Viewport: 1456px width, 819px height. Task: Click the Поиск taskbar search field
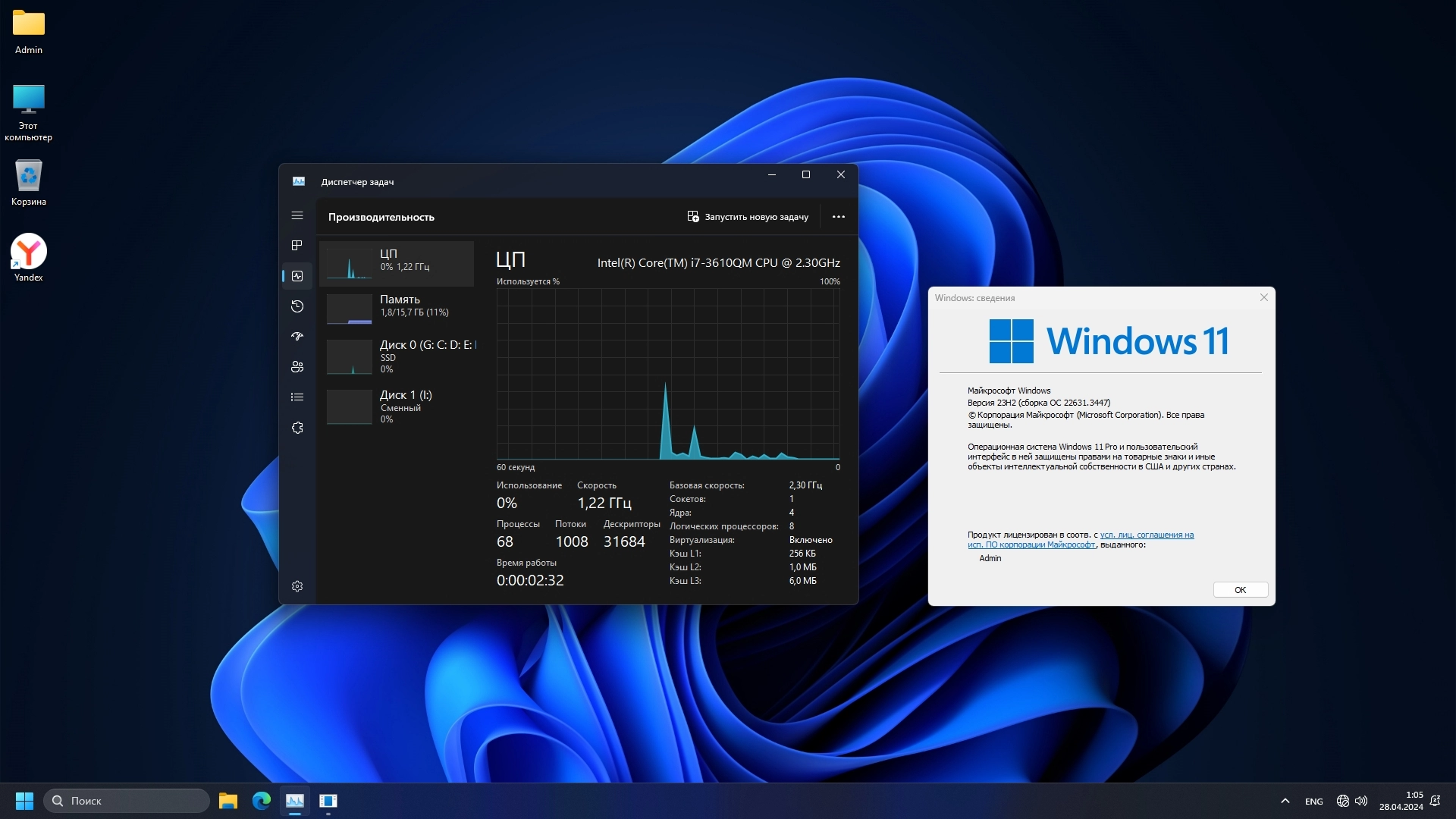(x=127, y=801)
